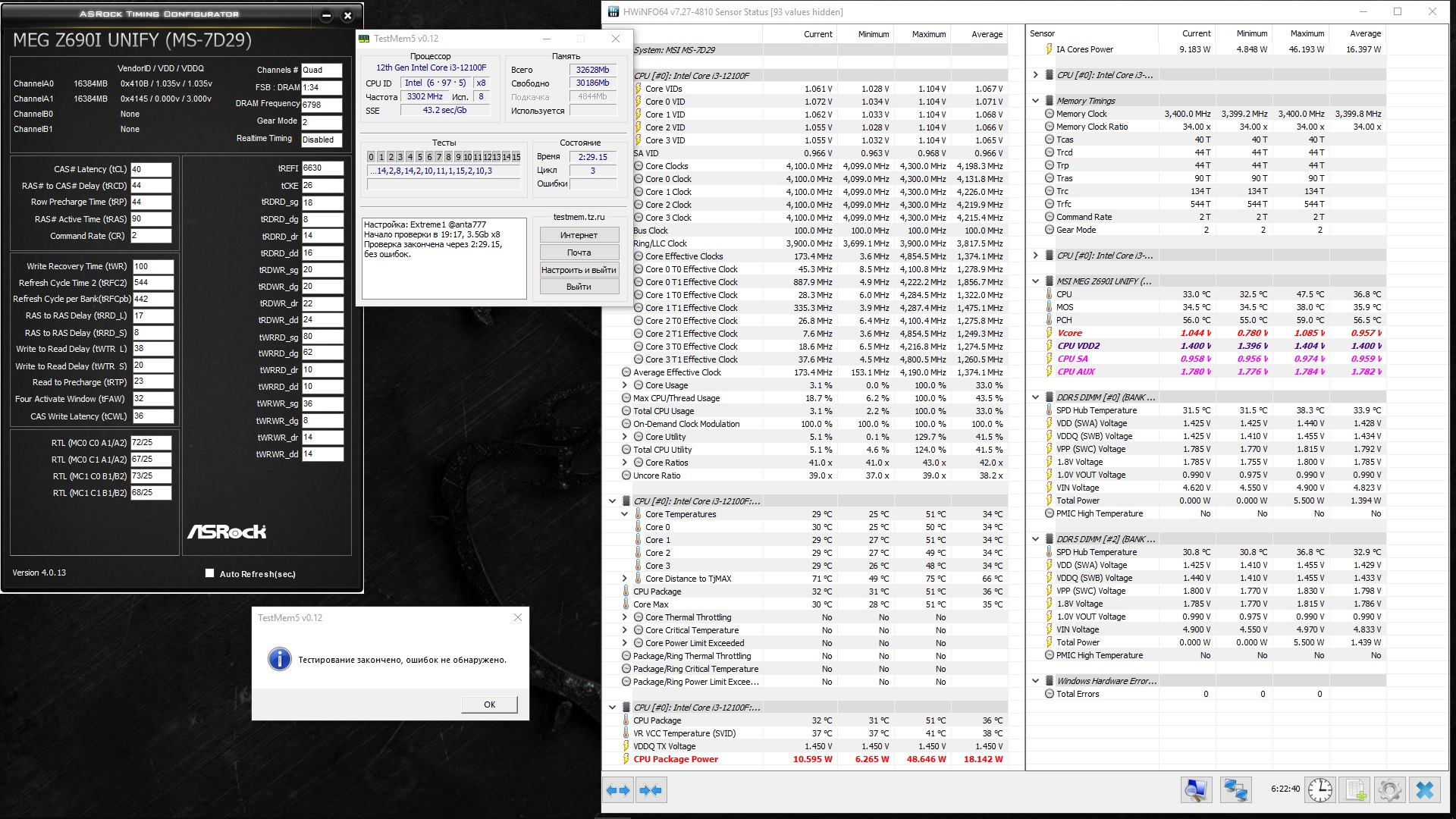
Task: Expand the Core Ratios row
Action: (x=625, y=463)
